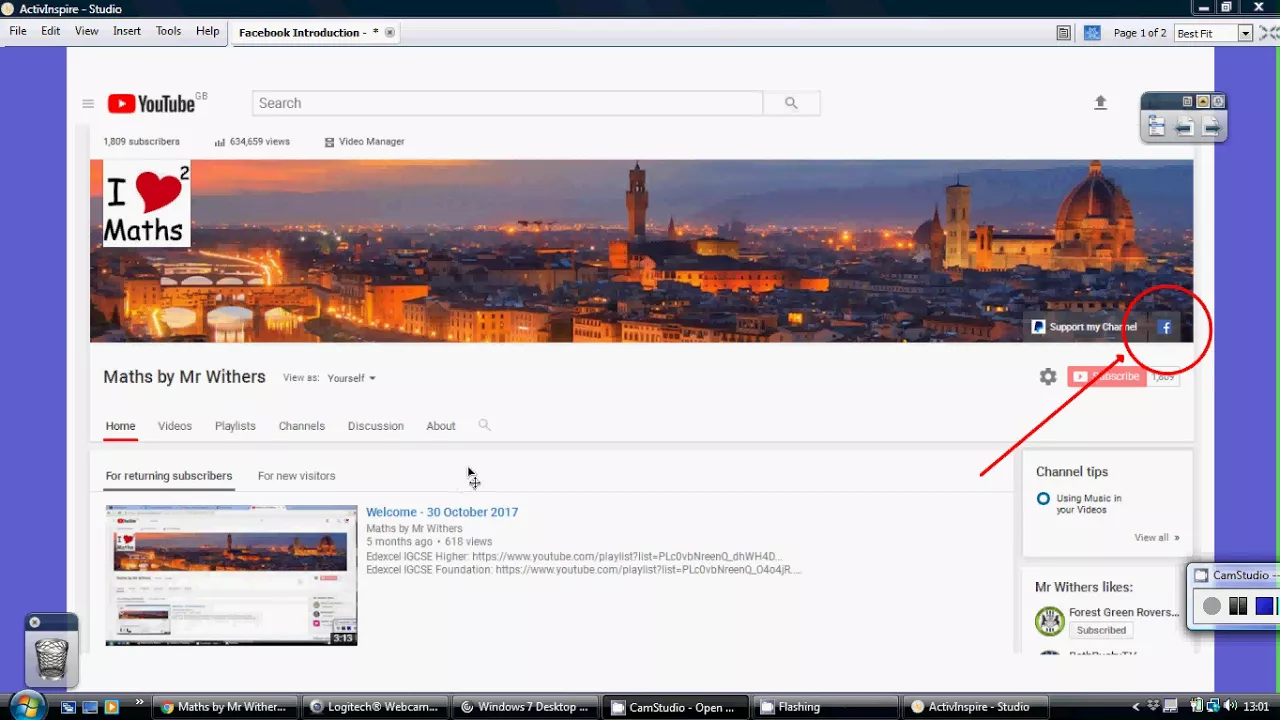Switch to the Discussion tab
Screen dimensions: 1280x720
click(375, 426)
